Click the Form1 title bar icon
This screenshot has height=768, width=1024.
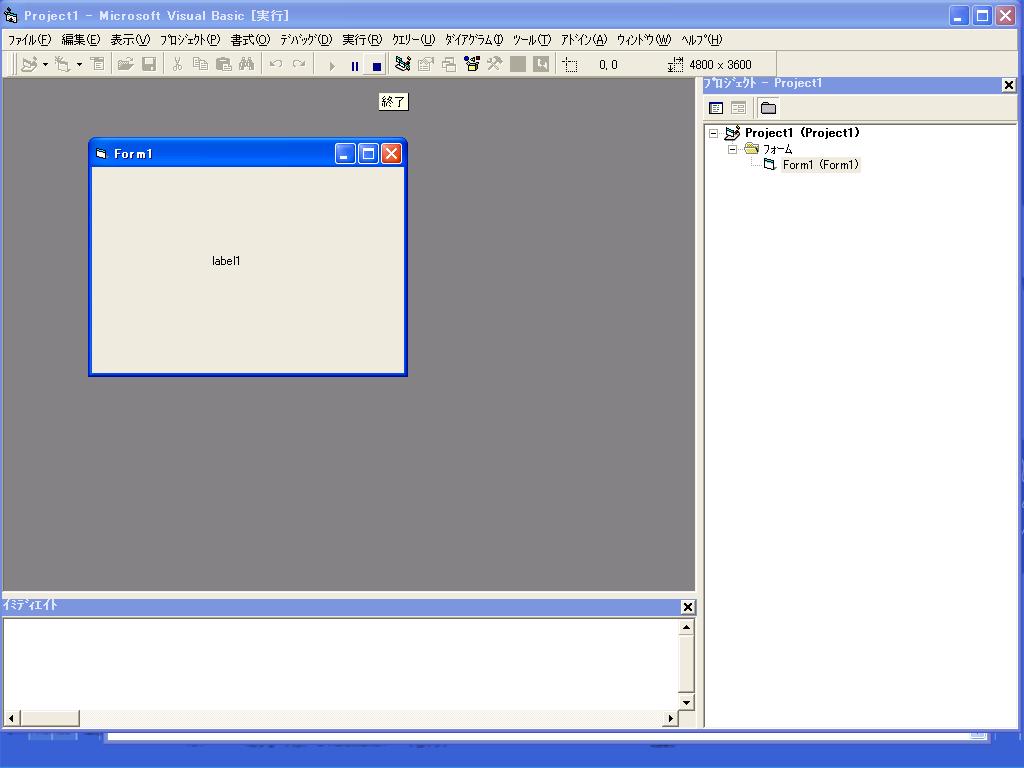point(101,154)
